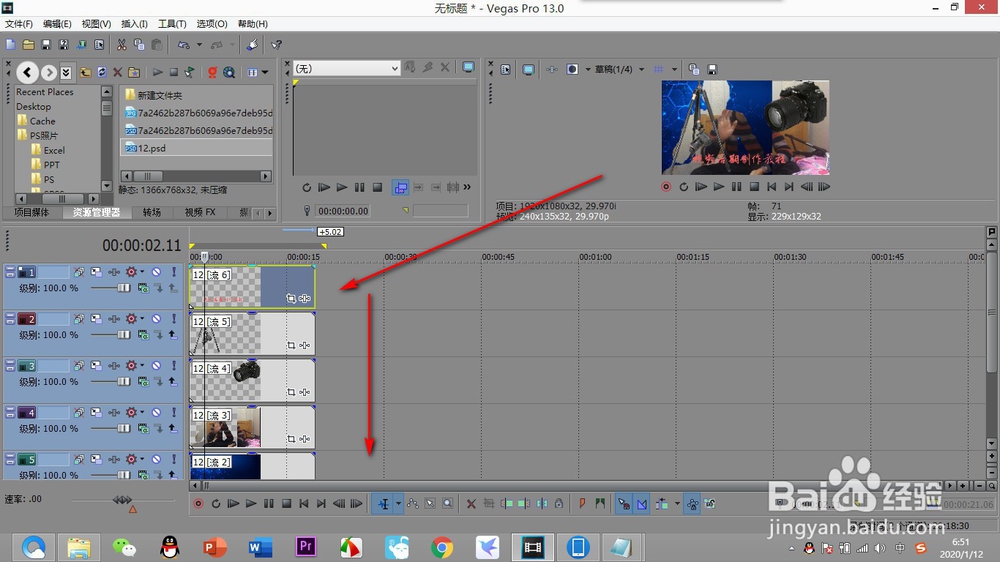This screenshot has height=562, width=1000.
Task: Toggle bypass motion blur on track 2
Action: (79, 318)
